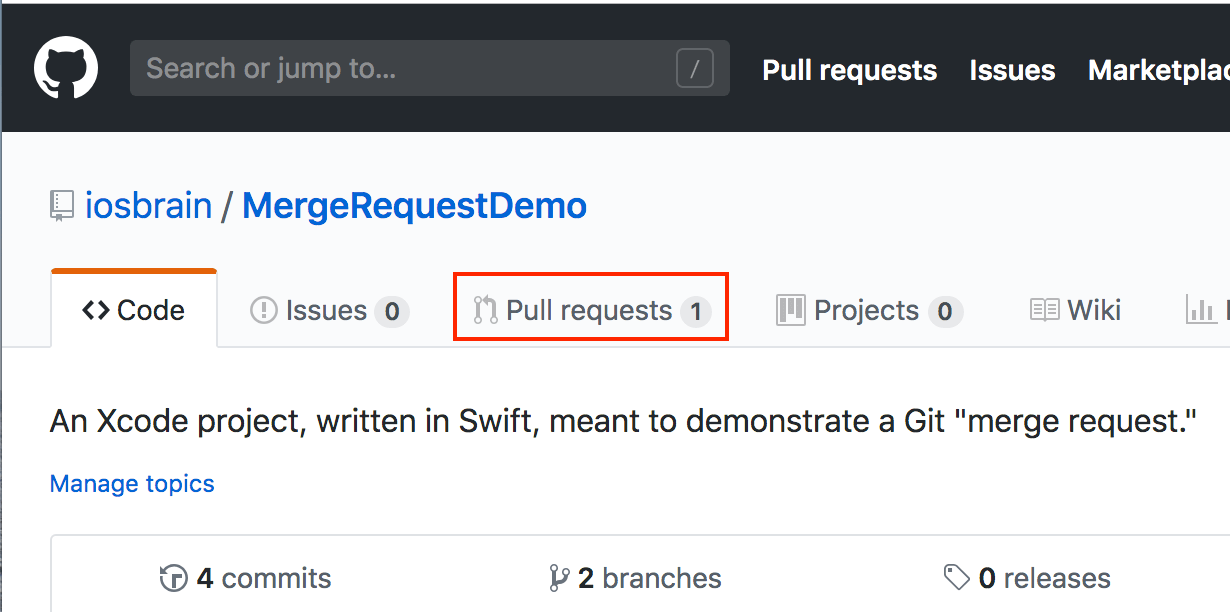Open Pull requests in top navigation
The image size is (1230, 612).
pyautogui.click(x=849, y=70)
